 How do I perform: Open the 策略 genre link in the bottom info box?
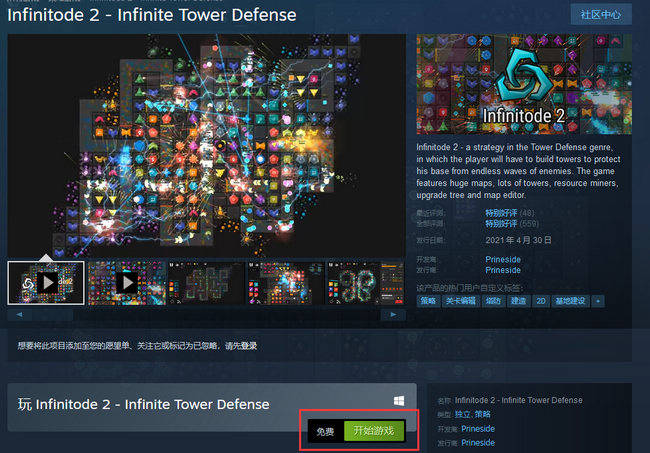pyautogui.click(x=483, y=414)
